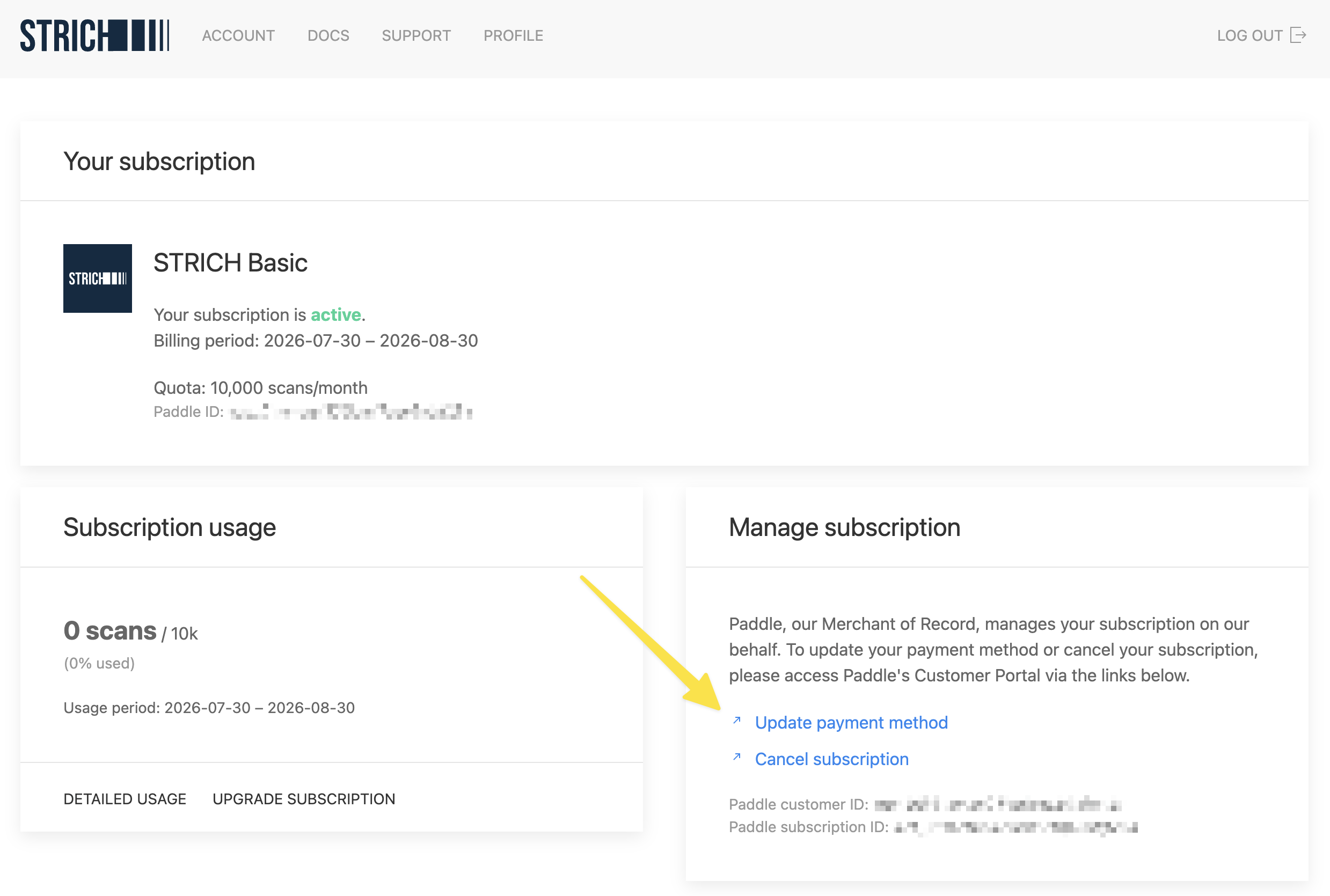
Task: Click the 'Manage subscription' heading
Action: [844, 527]
